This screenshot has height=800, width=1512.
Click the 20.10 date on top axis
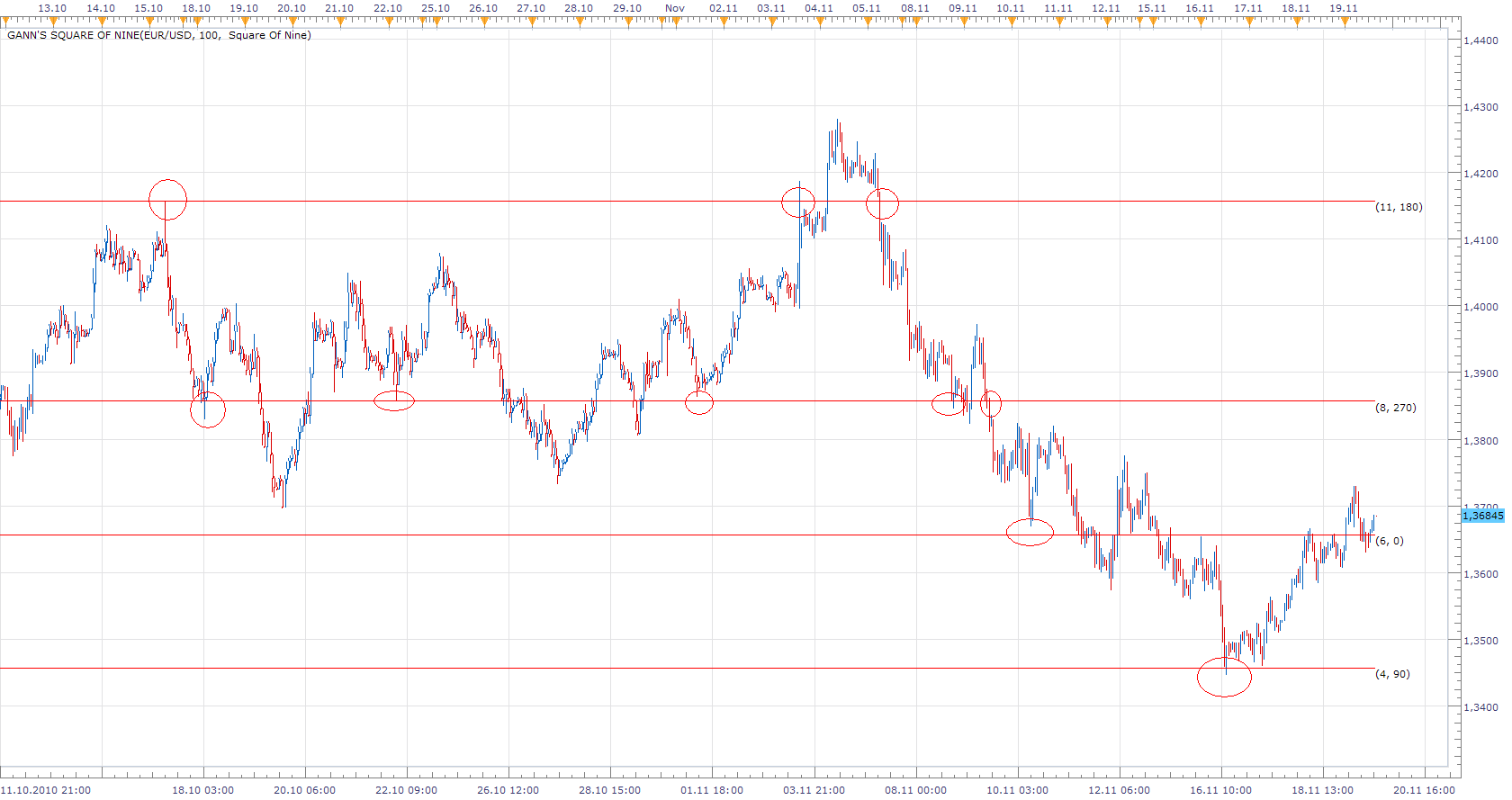[292, 7]
